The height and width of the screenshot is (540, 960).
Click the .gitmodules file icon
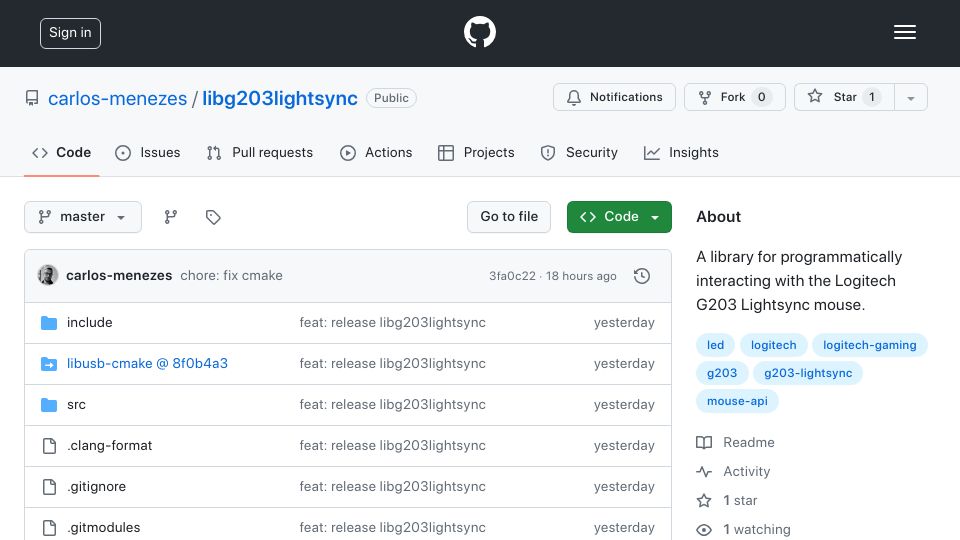pyautogui.click(x=49, y=528)
